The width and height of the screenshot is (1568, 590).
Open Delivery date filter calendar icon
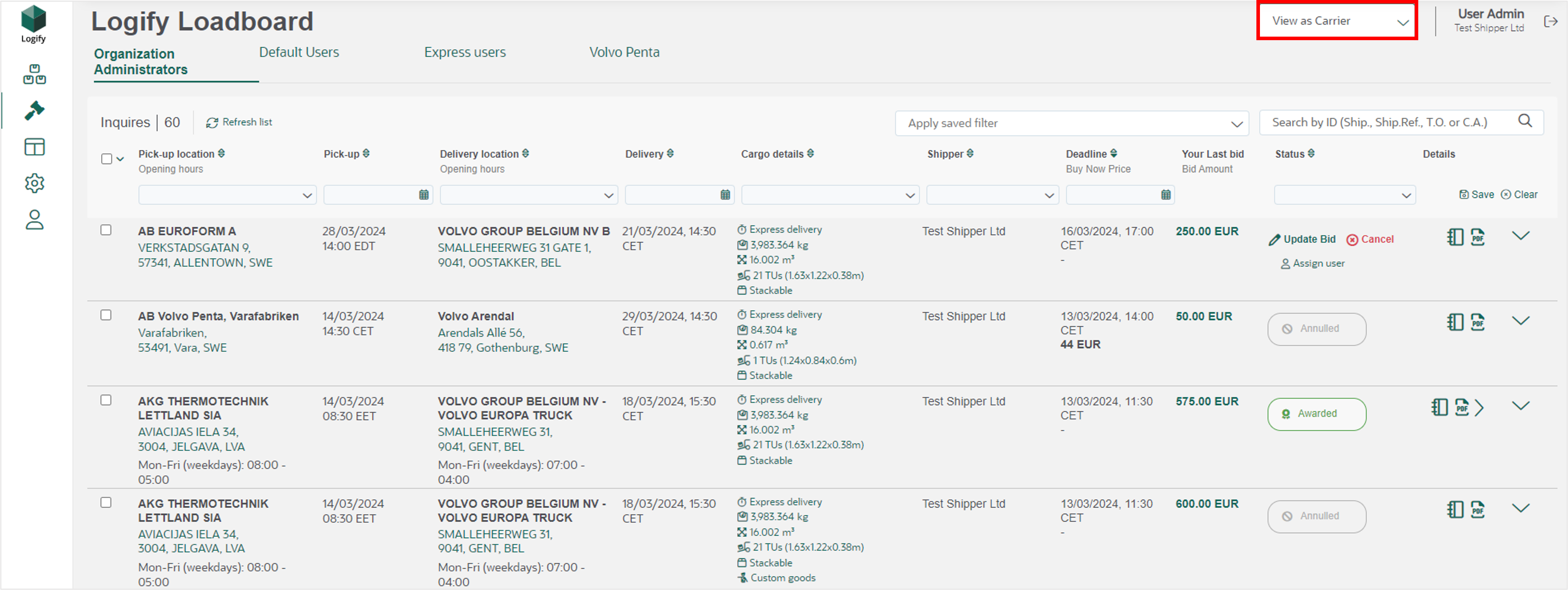point(725,195)
